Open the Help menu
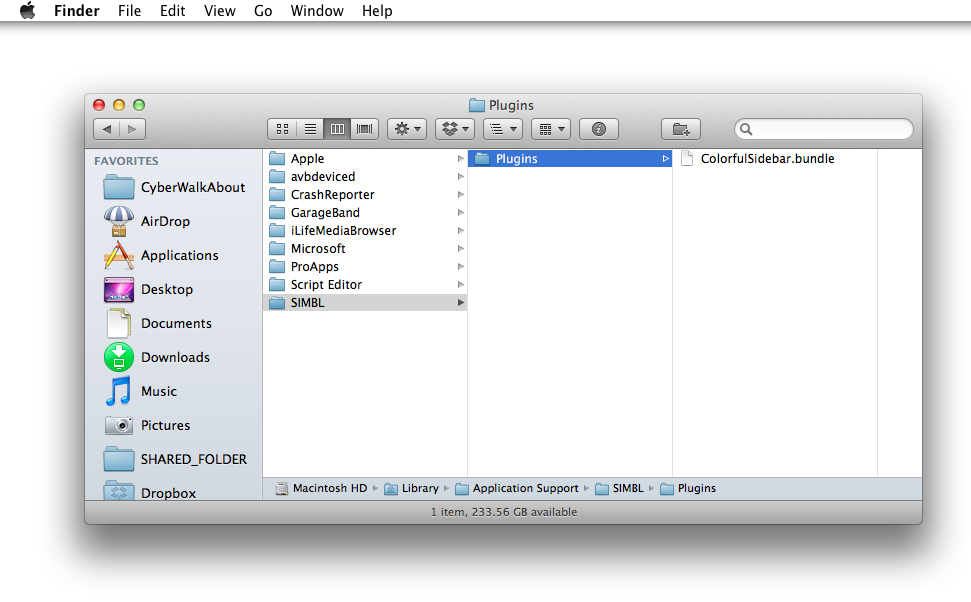This screenshot has width=971, height=602. point(377,11)
